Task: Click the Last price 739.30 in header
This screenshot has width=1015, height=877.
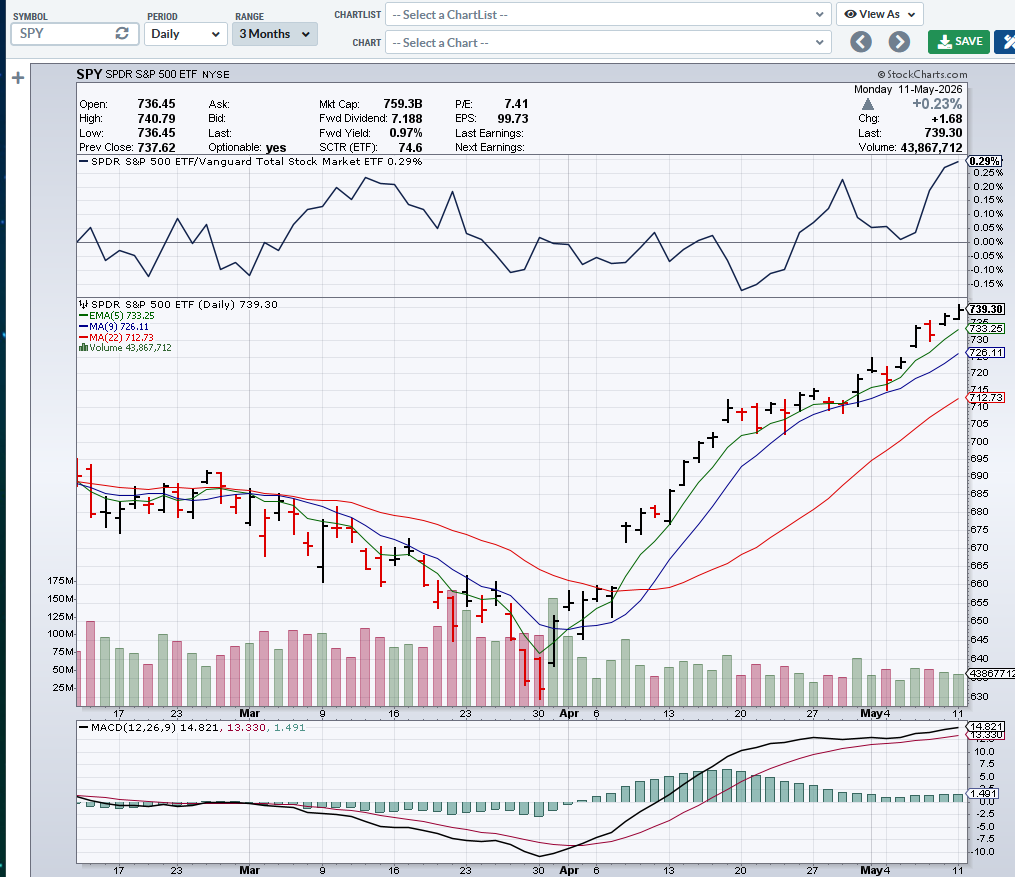Action: [x=943, y=133]
